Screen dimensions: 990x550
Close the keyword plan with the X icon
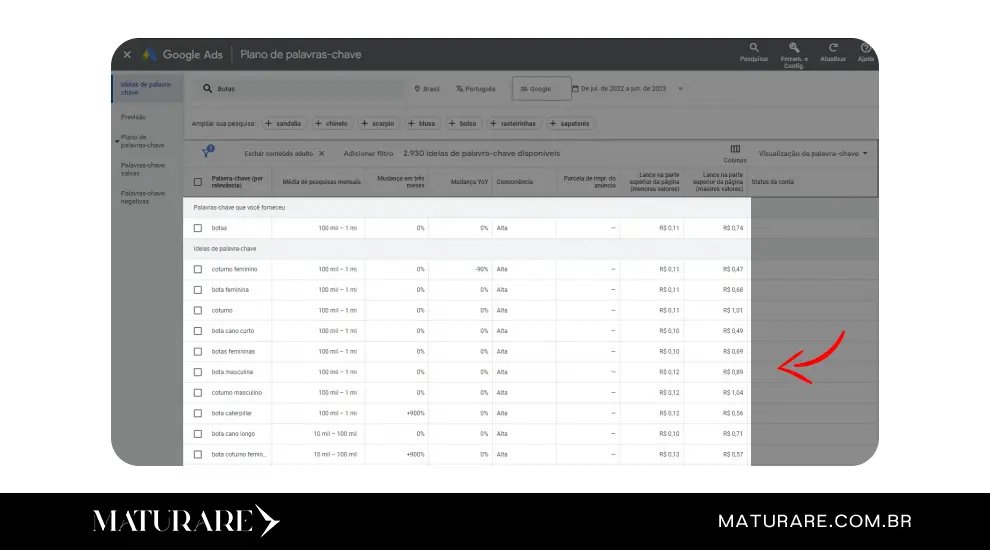127,55
